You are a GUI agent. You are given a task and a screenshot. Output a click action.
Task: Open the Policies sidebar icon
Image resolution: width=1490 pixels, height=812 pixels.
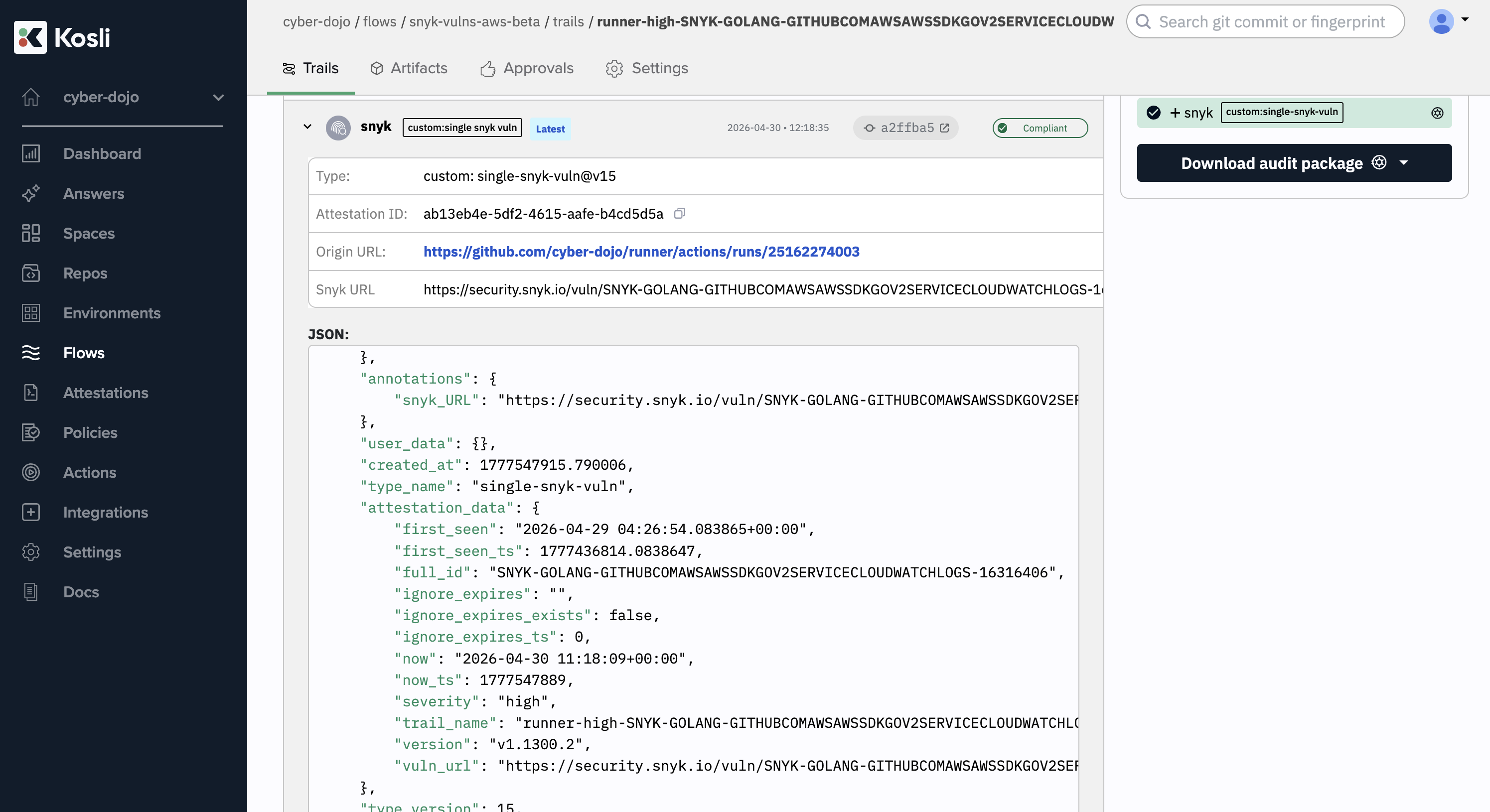(31, 433)
